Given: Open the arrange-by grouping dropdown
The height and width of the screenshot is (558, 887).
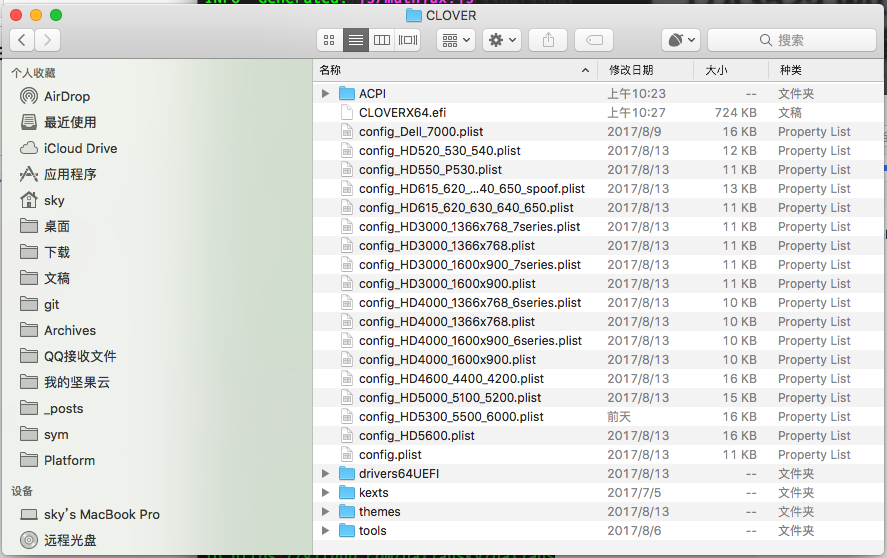Looking at the screenshot, I should (x=456, y=40).
